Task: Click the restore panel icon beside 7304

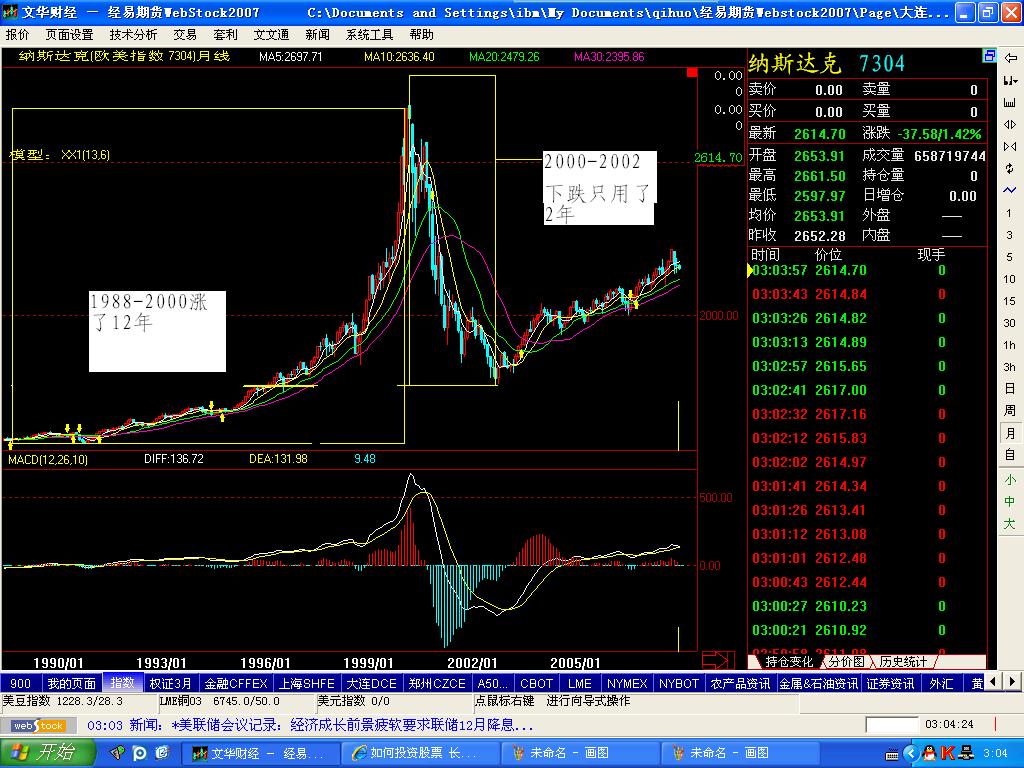Action: (988, 58)
